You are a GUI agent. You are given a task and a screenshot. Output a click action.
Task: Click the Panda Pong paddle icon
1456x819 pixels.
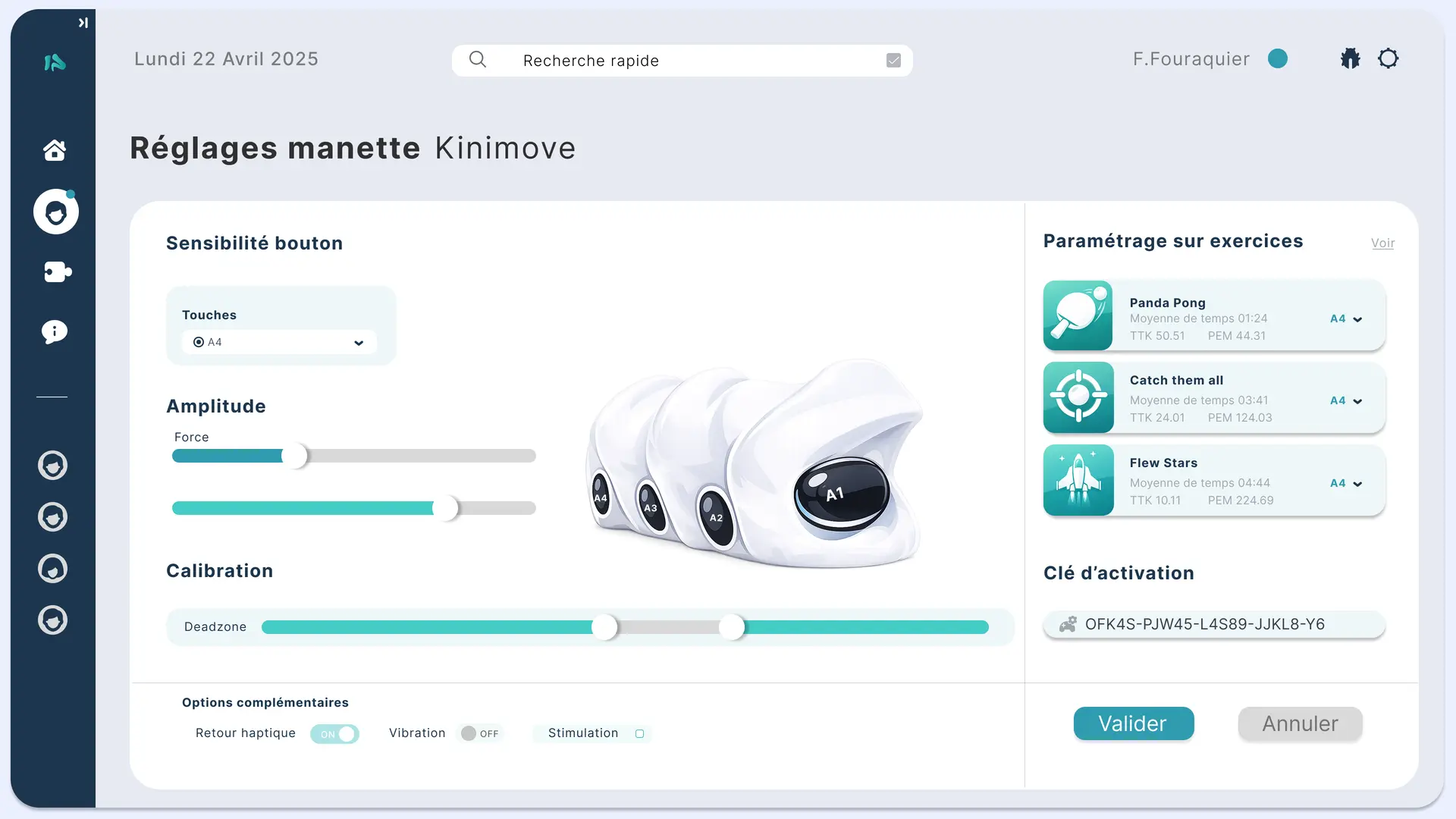coord(1078,315)
